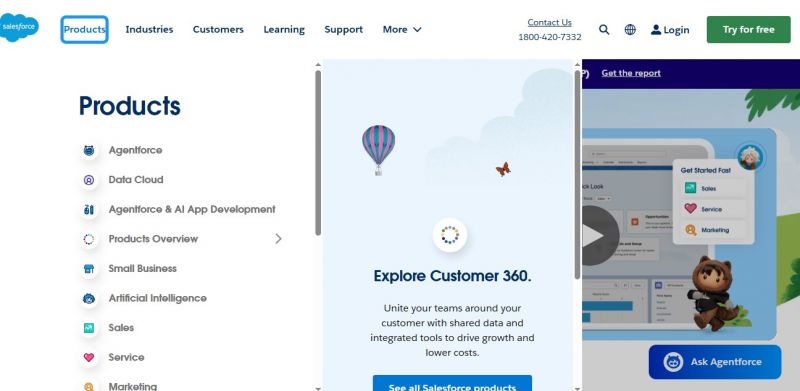
Task: Open the search magnifier icon
Action: (x=604, y=30)
